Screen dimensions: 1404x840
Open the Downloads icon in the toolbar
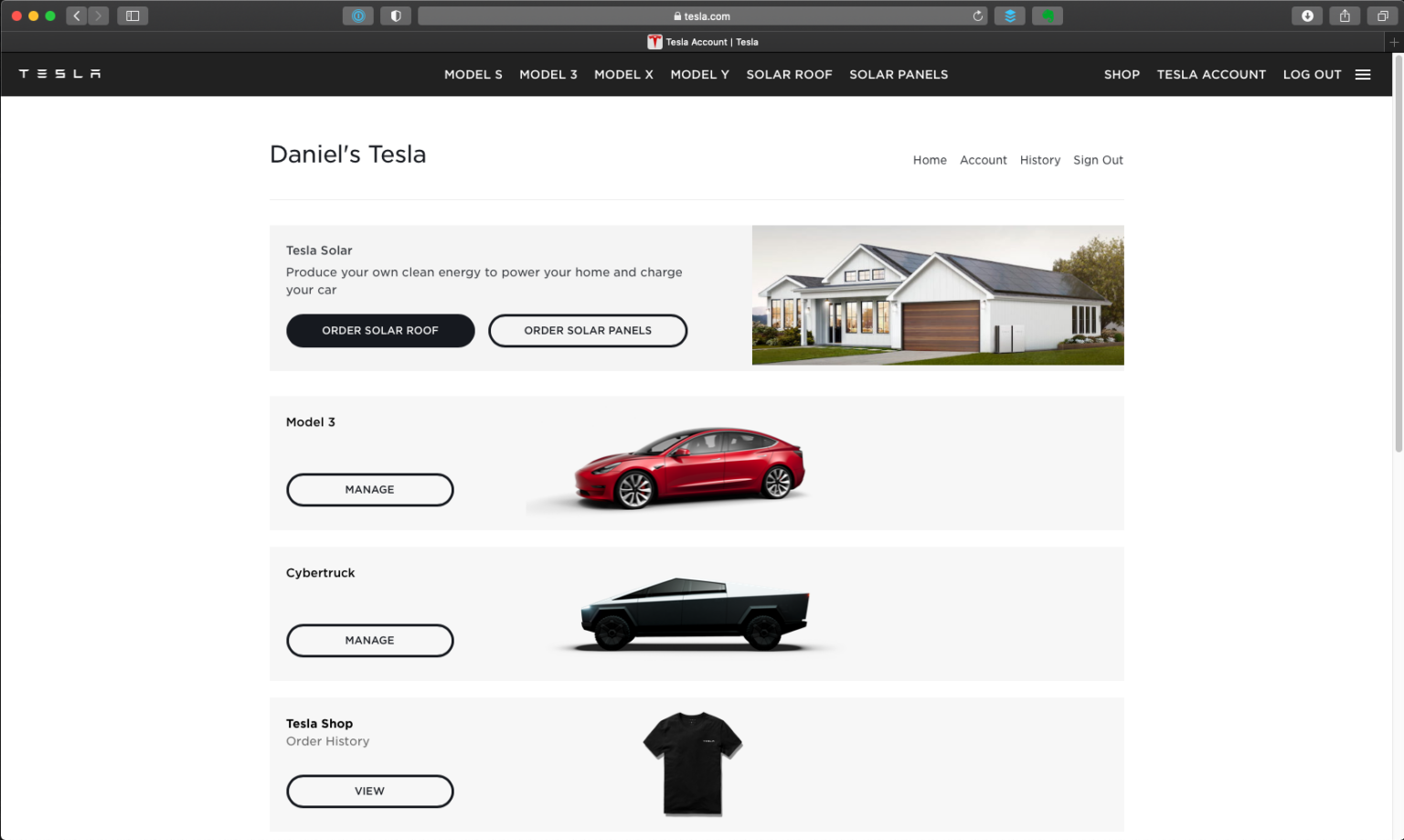pos(1306,16)
